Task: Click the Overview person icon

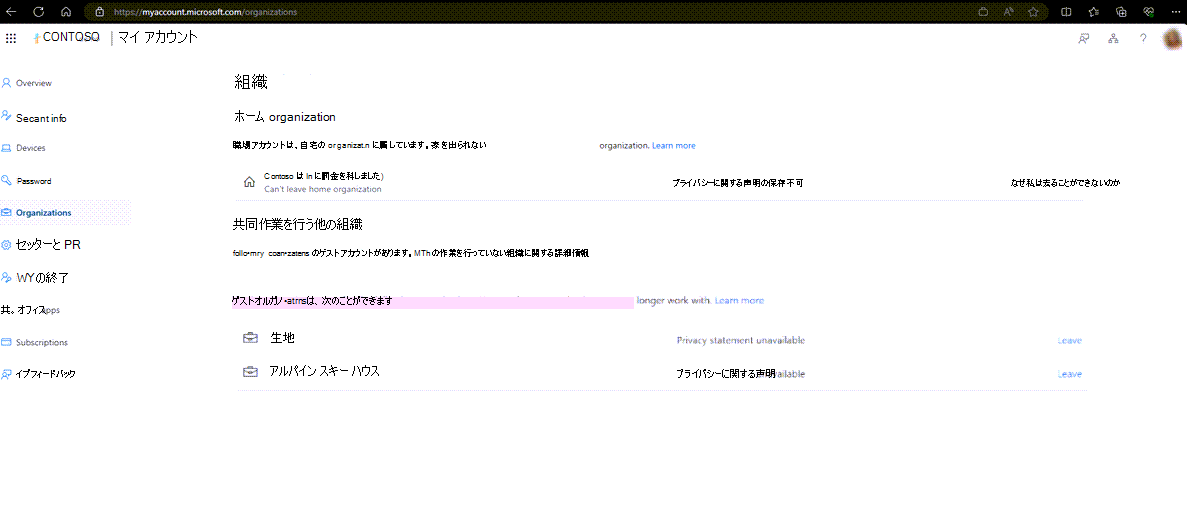Action: [6, 83]
